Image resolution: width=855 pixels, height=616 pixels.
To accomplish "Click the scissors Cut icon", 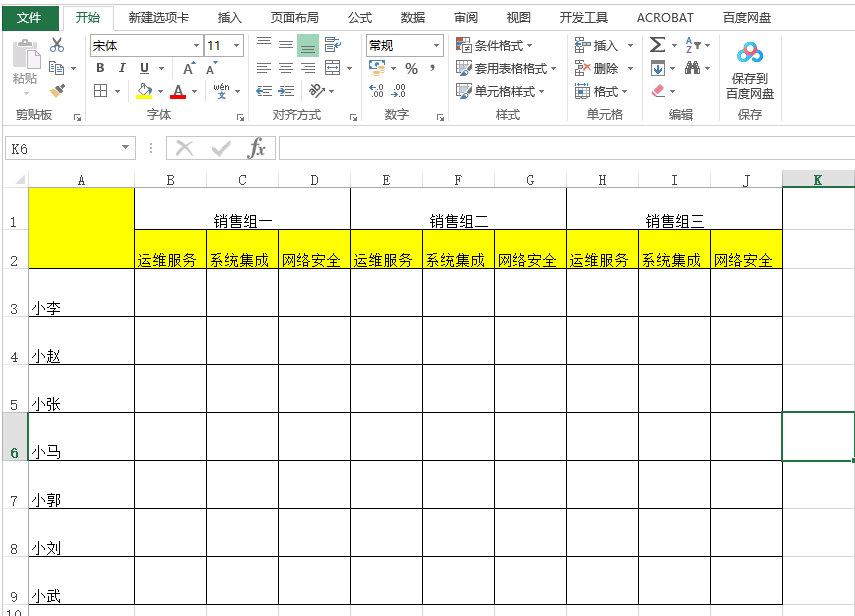I will click(57, 42).
